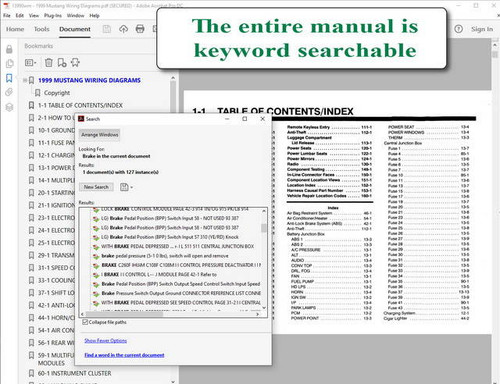The width and height of the screenshot is (500, 384).
Task: Toggle the blue Bookmarks panel icon
Action: [x=9, y=78]
